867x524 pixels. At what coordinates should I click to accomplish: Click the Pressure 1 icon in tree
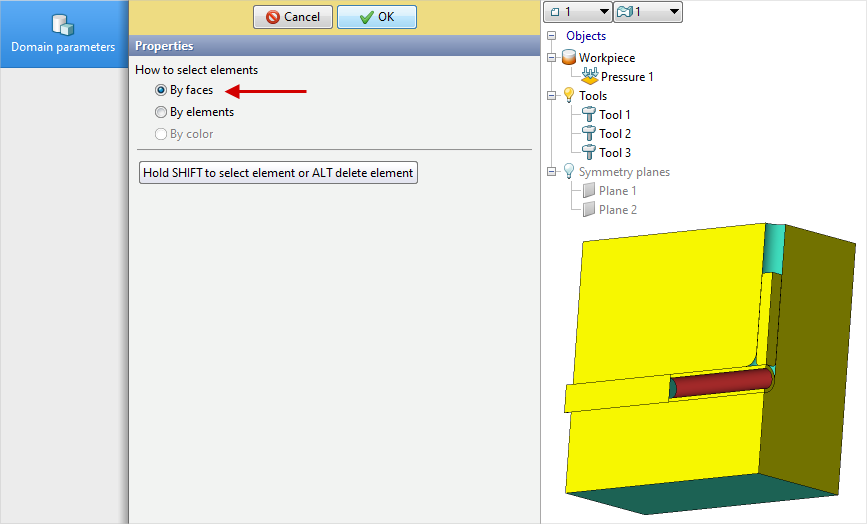tap(589, 76)
